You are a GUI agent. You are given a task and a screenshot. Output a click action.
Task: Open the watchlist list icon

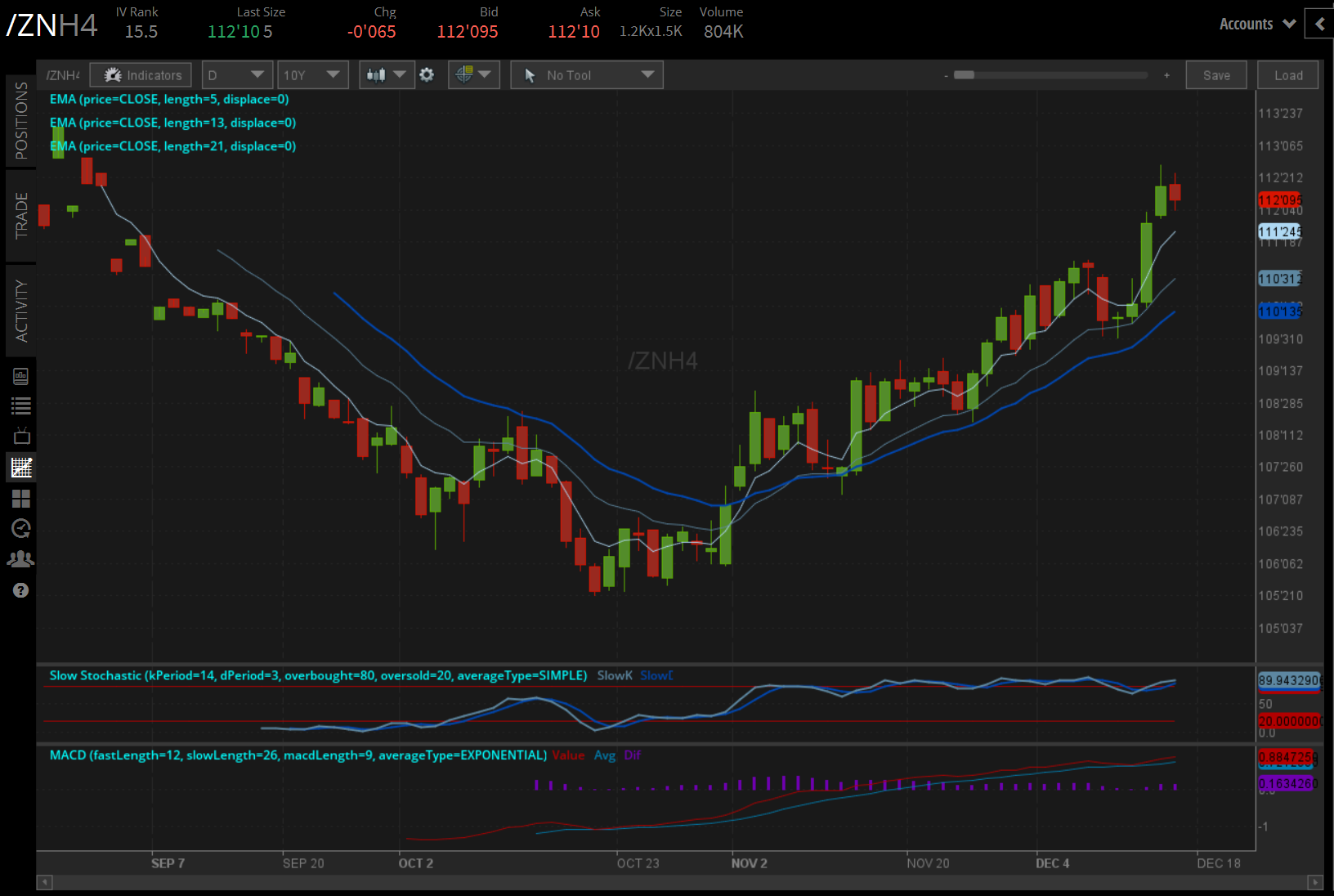point(21,405)
